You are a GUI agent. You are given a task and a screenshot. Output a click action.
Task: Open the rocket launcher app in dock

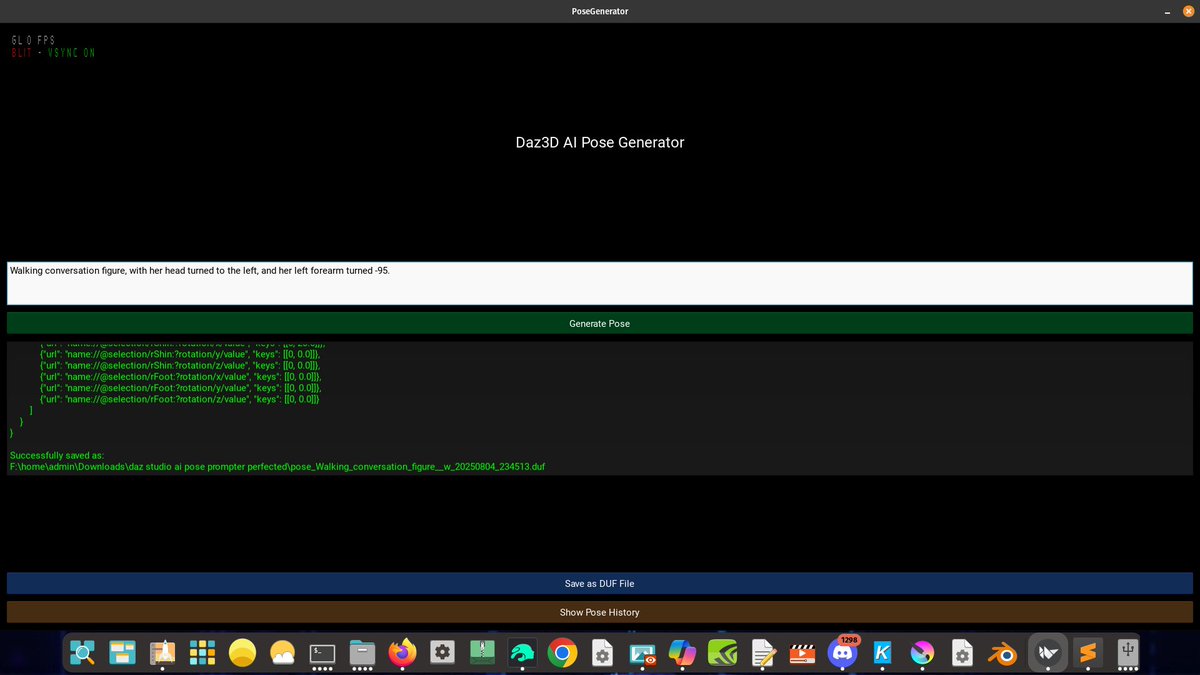[x=162, y=654]
